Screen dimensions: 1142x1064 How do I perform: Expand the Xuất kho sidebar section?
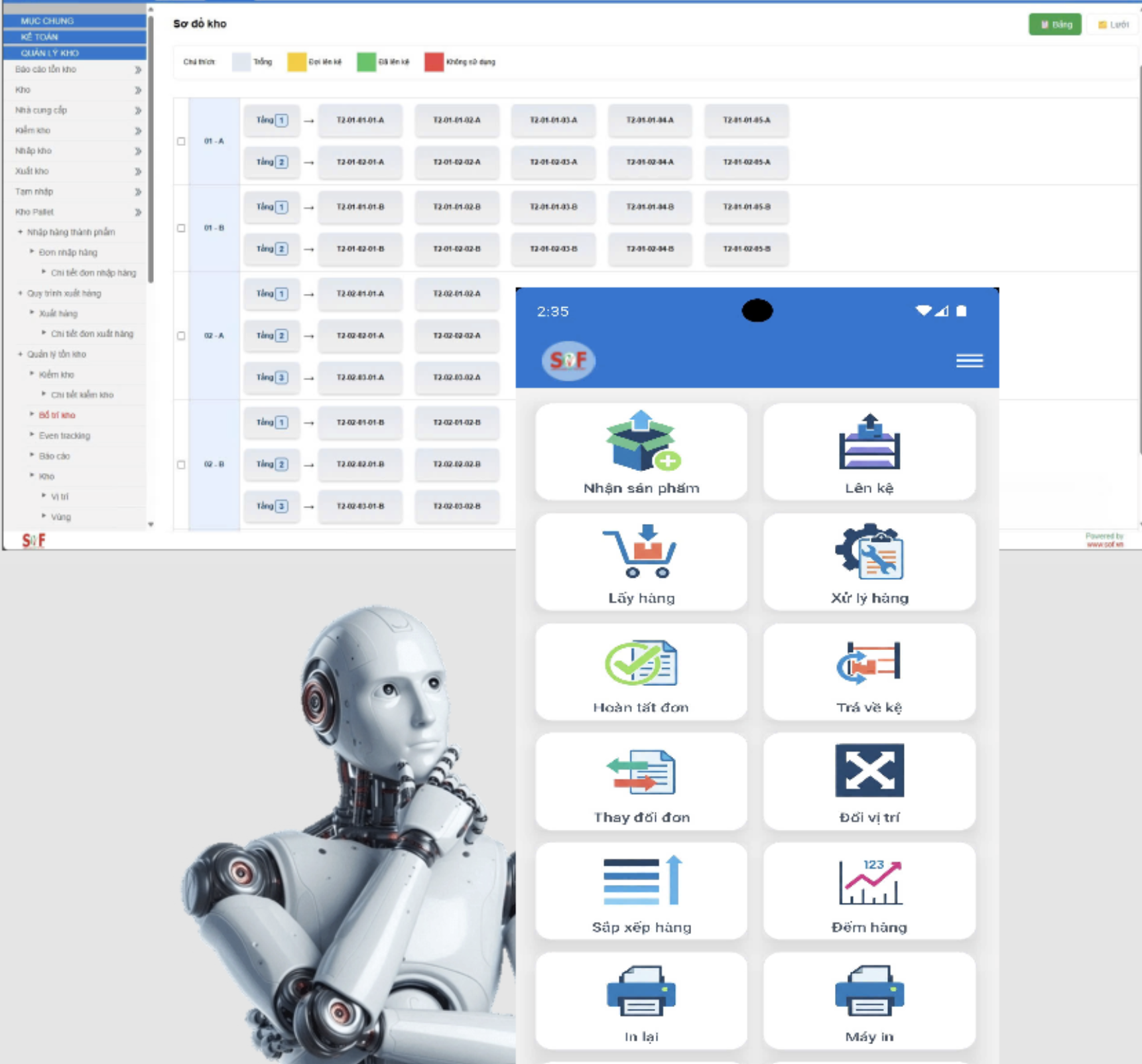(137, 172)
